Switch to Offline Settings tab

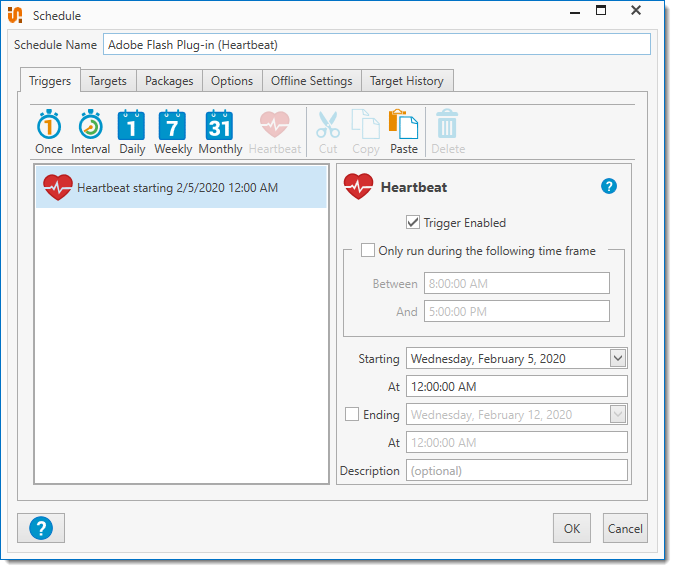tap(311, 81)
